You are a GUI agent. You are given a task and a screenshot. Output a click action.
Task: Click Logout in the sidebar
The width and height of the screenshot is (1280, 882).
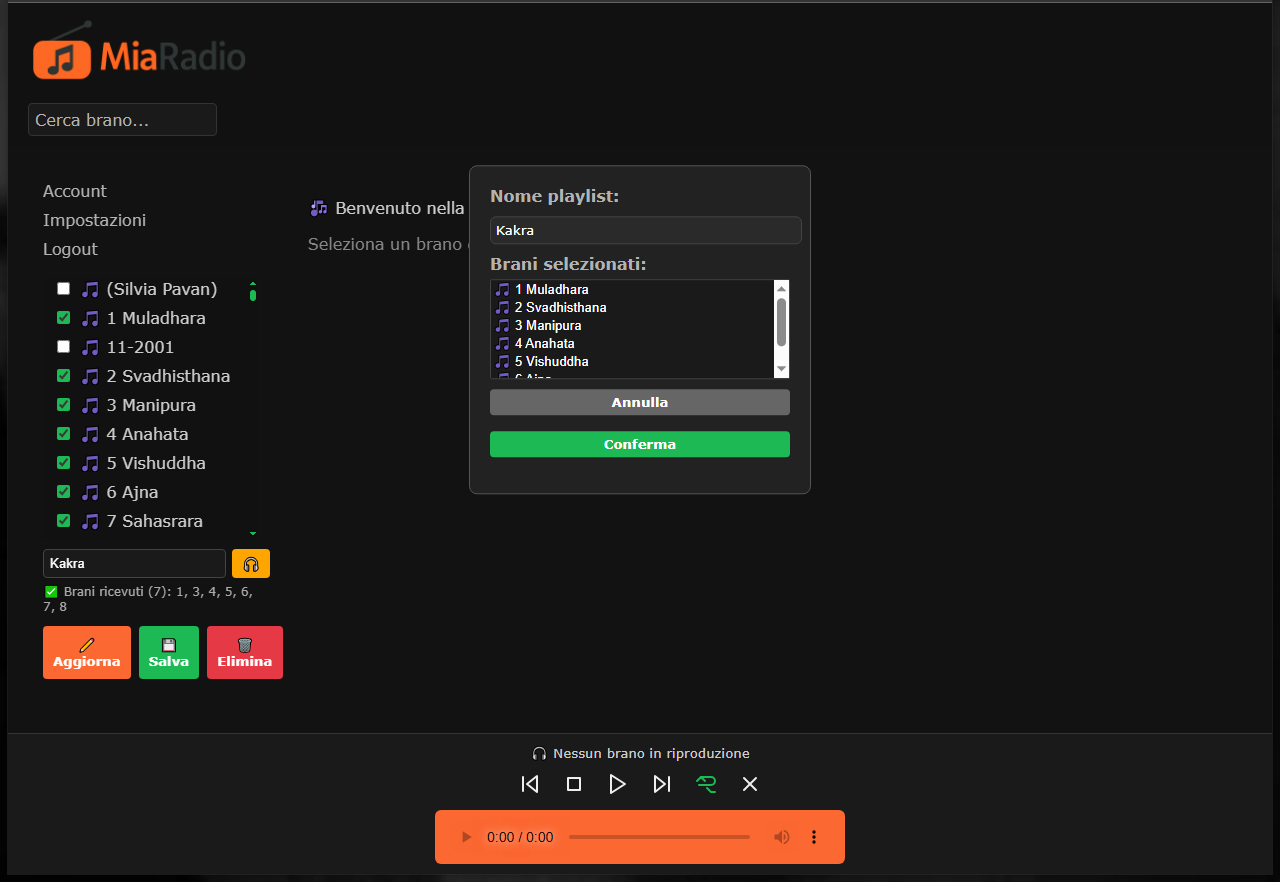(70, 249)
